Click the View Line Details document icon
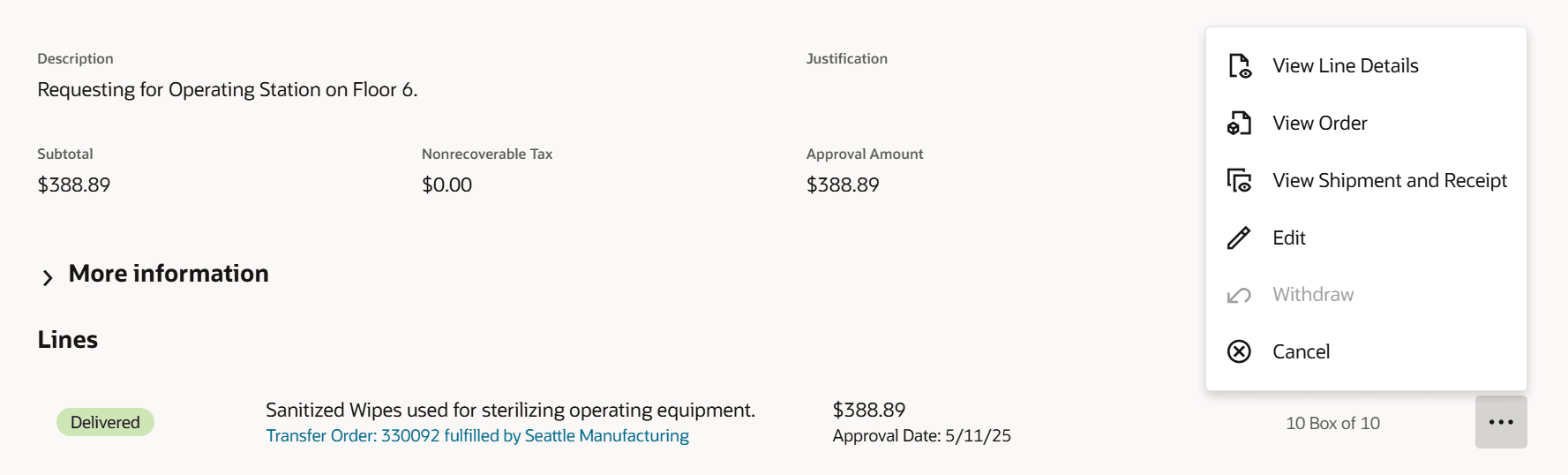Screen dimensions: 1568x475 click(1239, 66)
